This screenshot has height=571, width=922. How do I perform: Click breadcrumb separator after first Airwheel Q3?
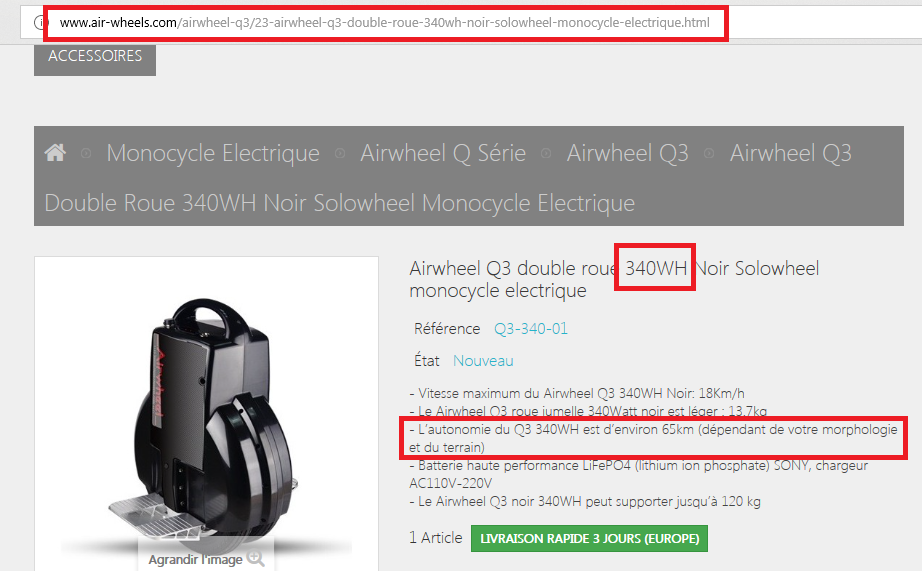click(x=709, y=153)
